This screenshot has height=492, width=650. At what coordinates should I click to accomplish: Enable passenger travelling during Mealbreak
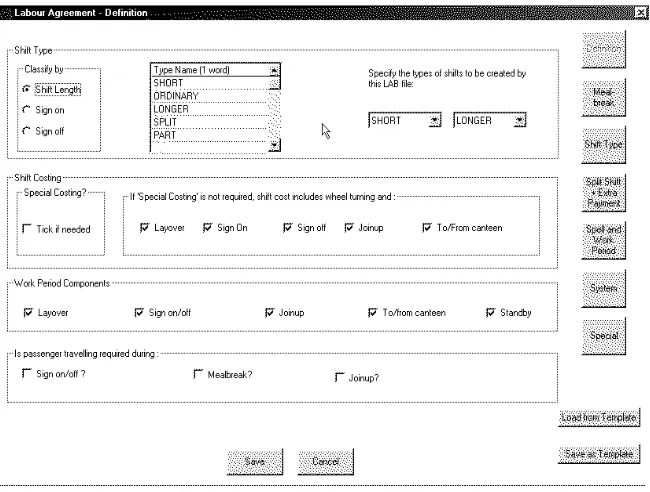click(x=198, y=374)
